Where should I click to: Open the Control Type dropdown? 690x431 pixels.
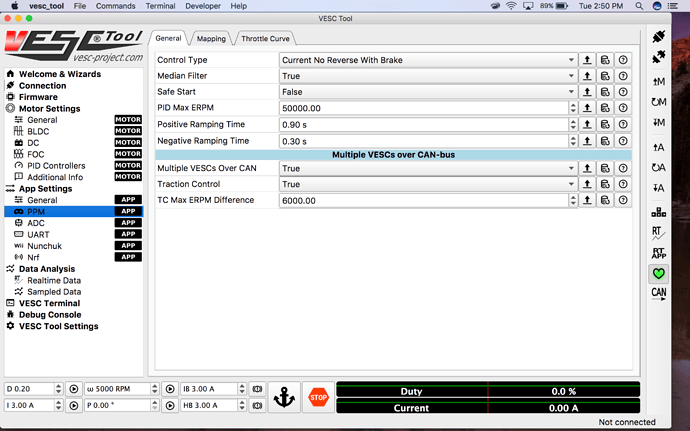424,60
